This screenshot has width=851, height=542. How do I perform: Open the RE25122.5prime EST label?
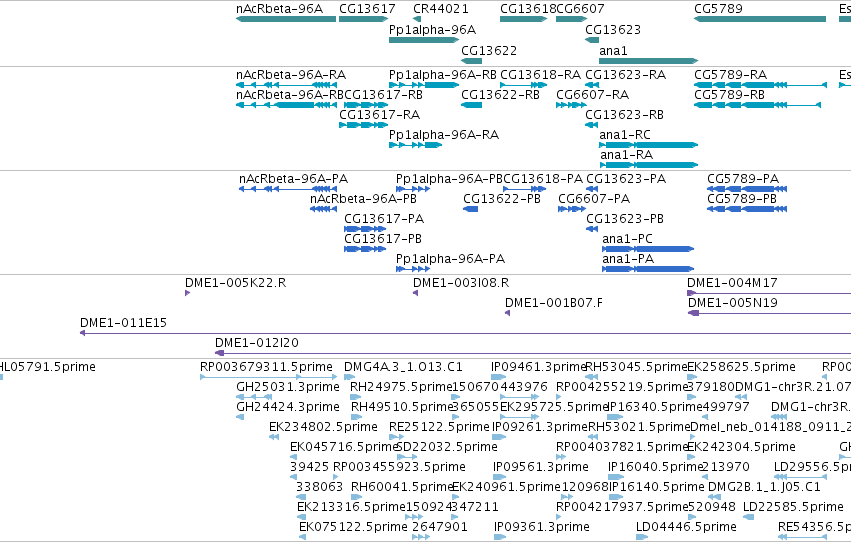(439, 428)
